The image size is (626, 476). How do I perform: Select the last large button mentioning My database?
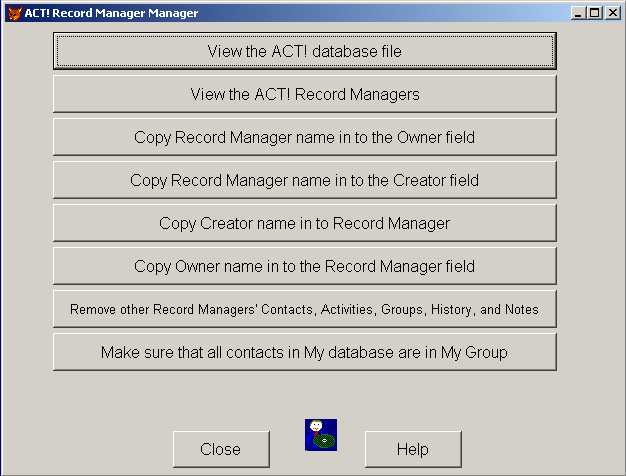pos(305,353)
